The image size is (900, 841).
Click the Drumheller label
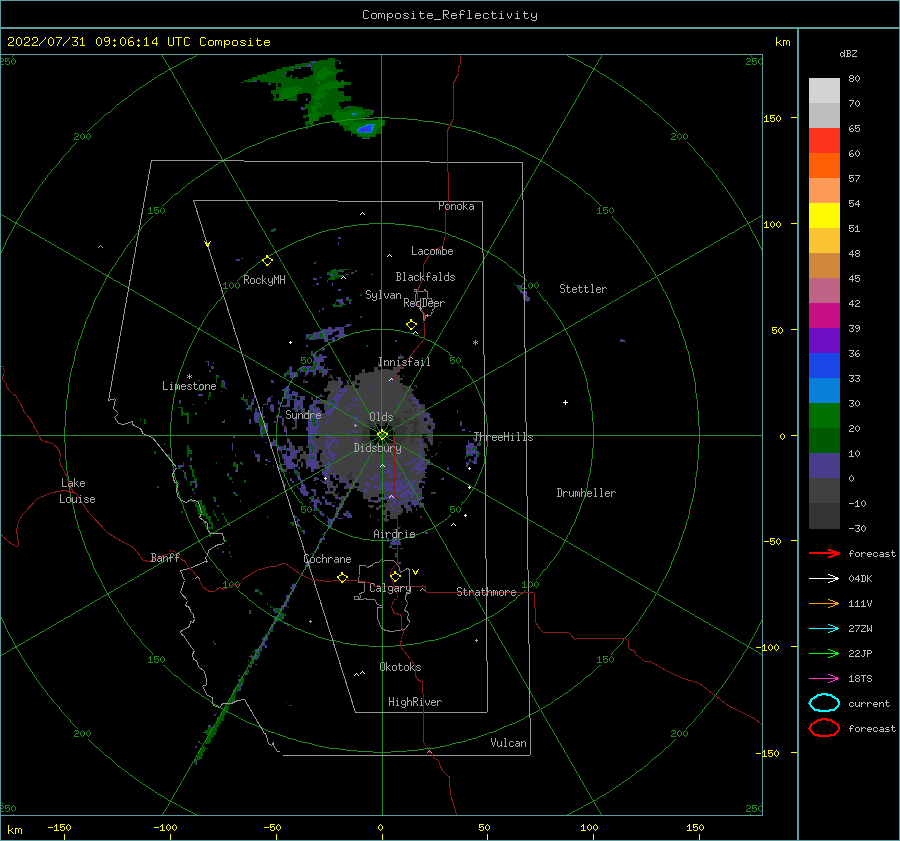pos(586,493)
